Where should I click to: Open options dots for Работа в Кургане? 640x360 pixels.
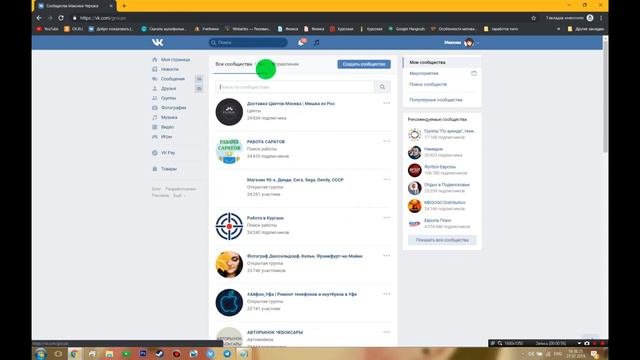tap(387, 218)
